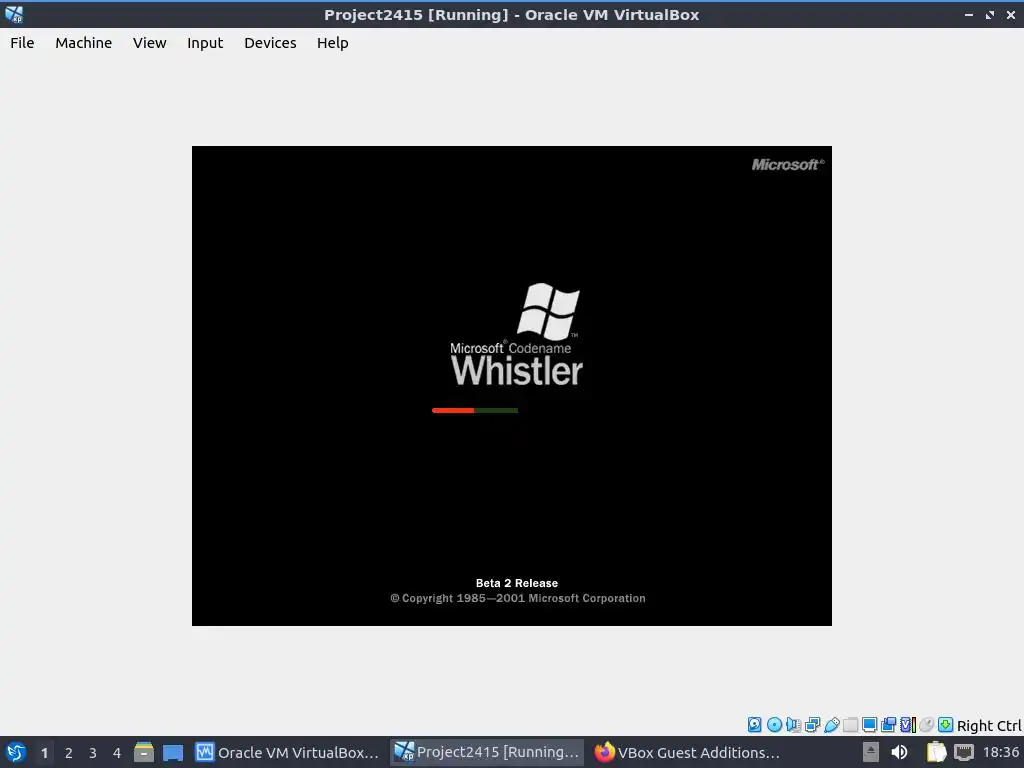The width and height of the screenshot is (1024, 768).
Task: Click the recording status icon
Action: (x=888, y=724)
